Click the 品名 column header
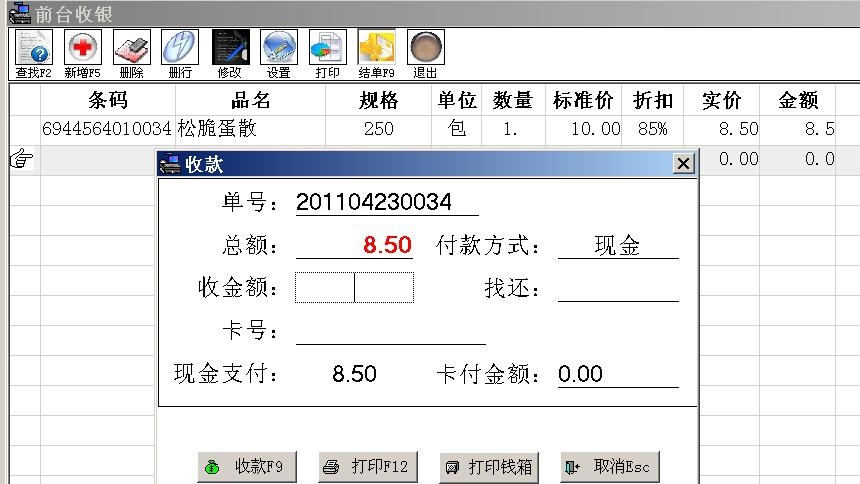 click(x=251, y=100)
